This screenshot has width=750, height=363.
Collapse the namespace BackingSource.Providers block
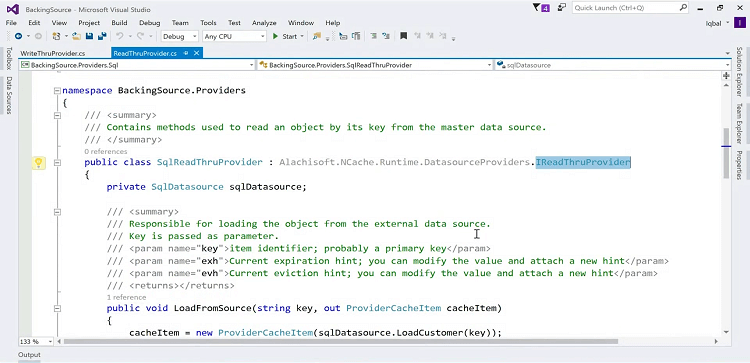[x=57, y=90]
